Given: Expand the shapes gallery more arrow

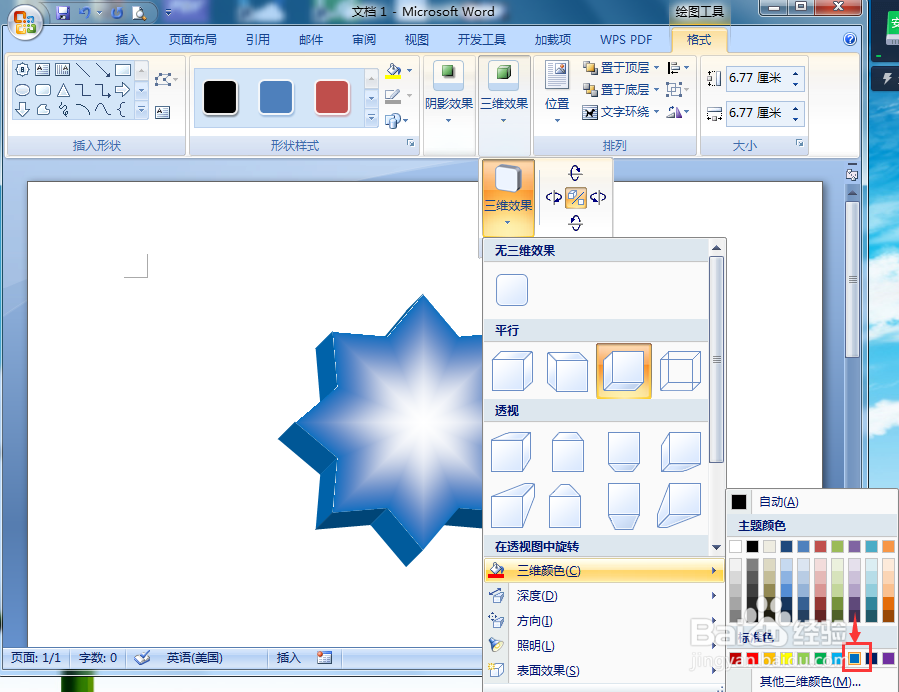Looking at the screenshot, I should pos(142,110).
